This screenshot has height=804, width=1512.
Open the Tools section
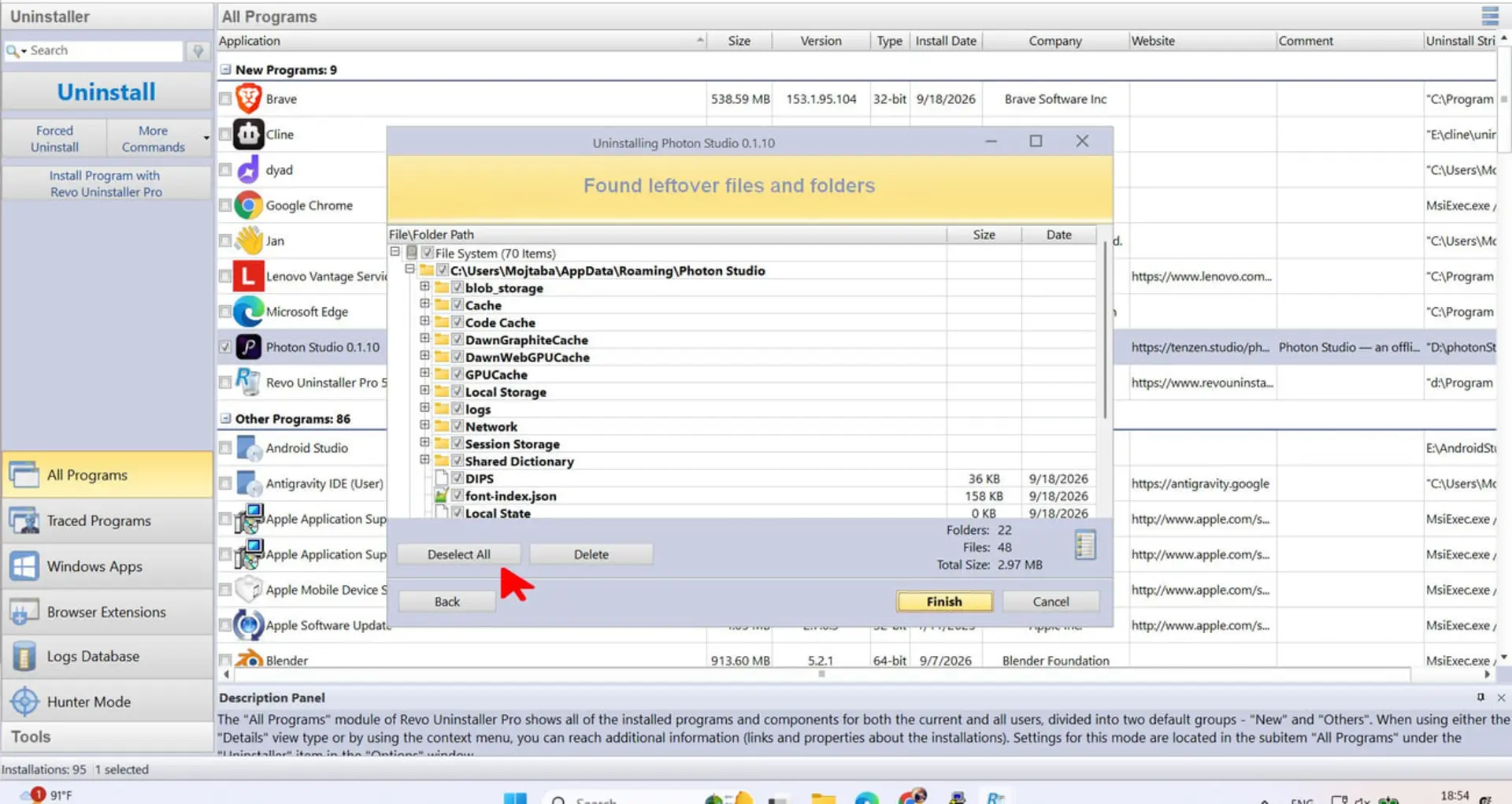pos(107,737)
